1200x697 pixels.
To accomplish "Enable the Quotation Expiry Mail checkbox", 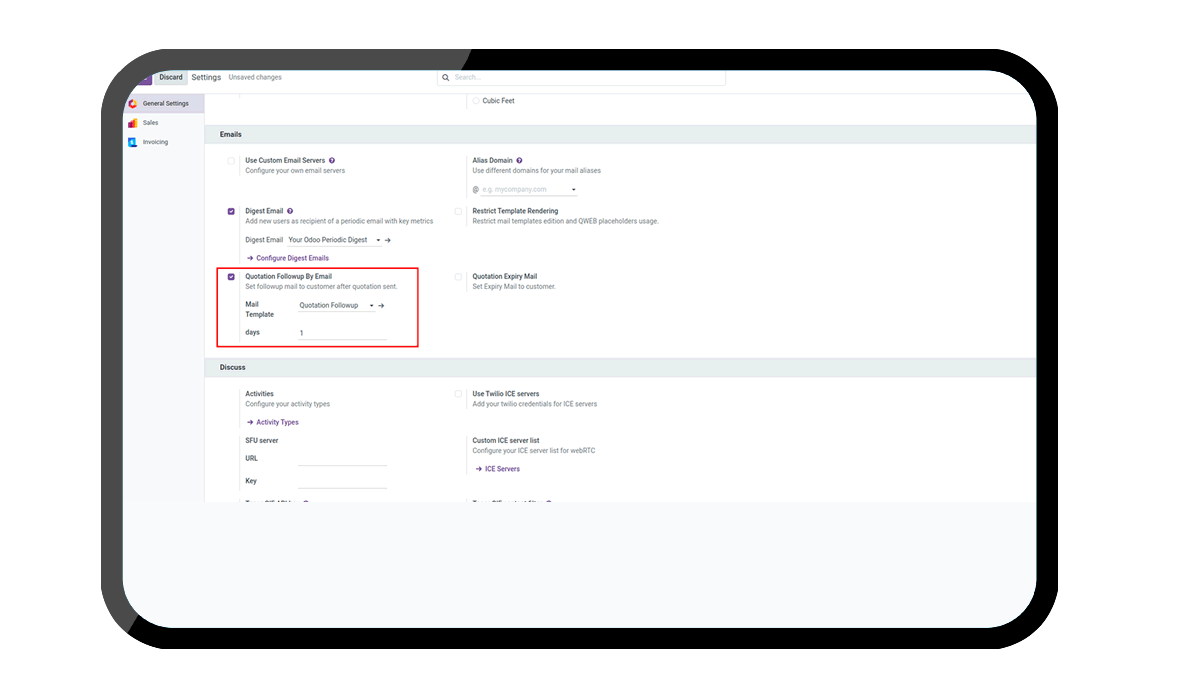I will (458, 277).
